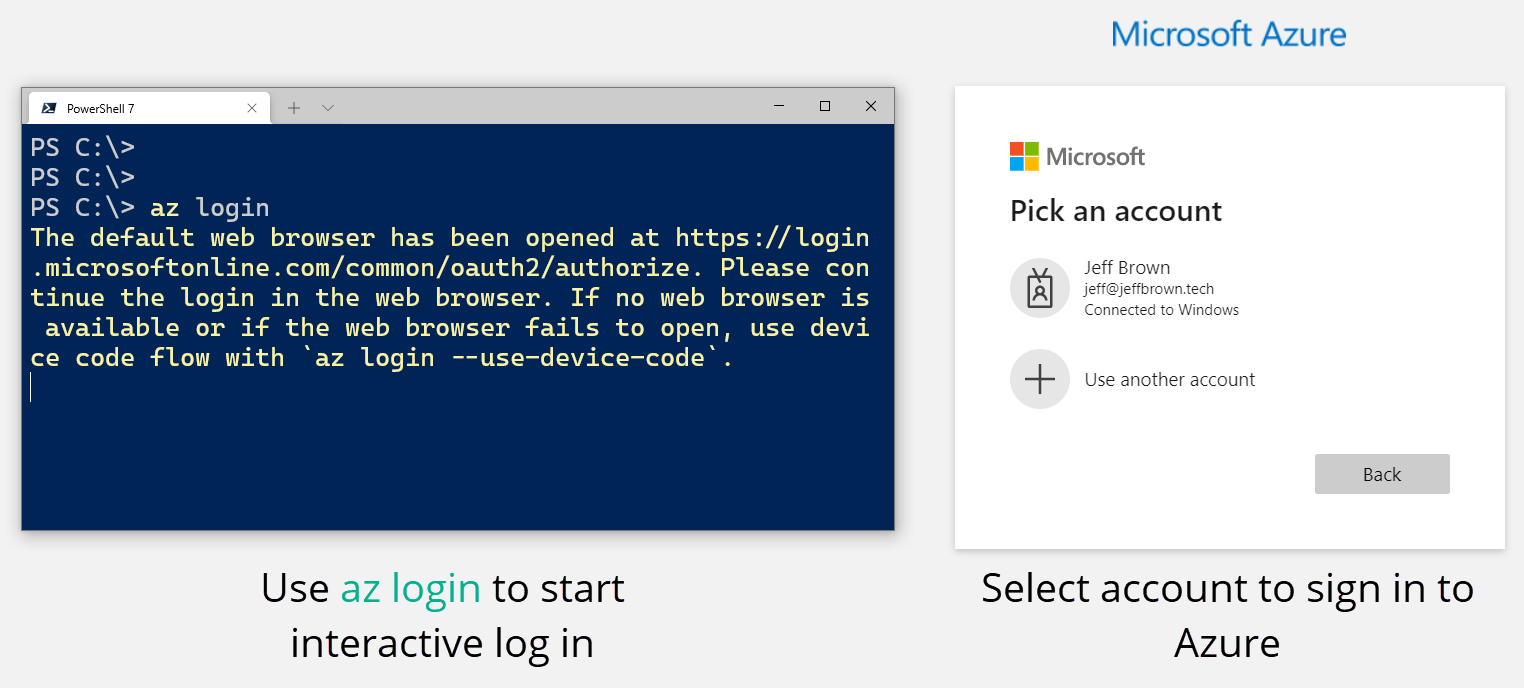Image resolution: width=1524 pixels, height=688 pixels.
Task: Close the PowerShell terminal window
Action: 871,106
